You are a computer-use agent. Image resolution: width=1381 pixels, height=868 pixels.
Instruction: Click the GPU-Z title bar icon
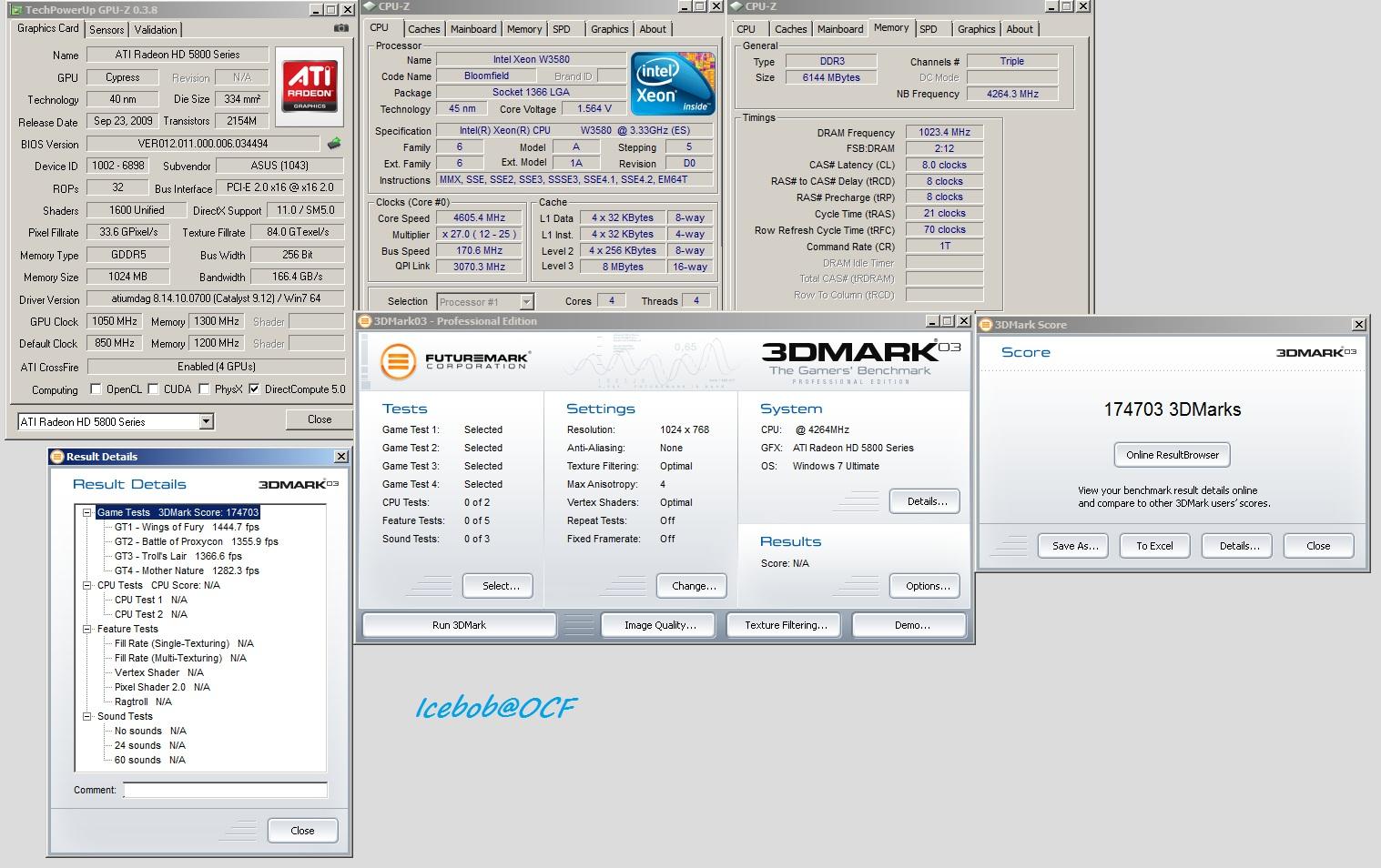(15, 9)
